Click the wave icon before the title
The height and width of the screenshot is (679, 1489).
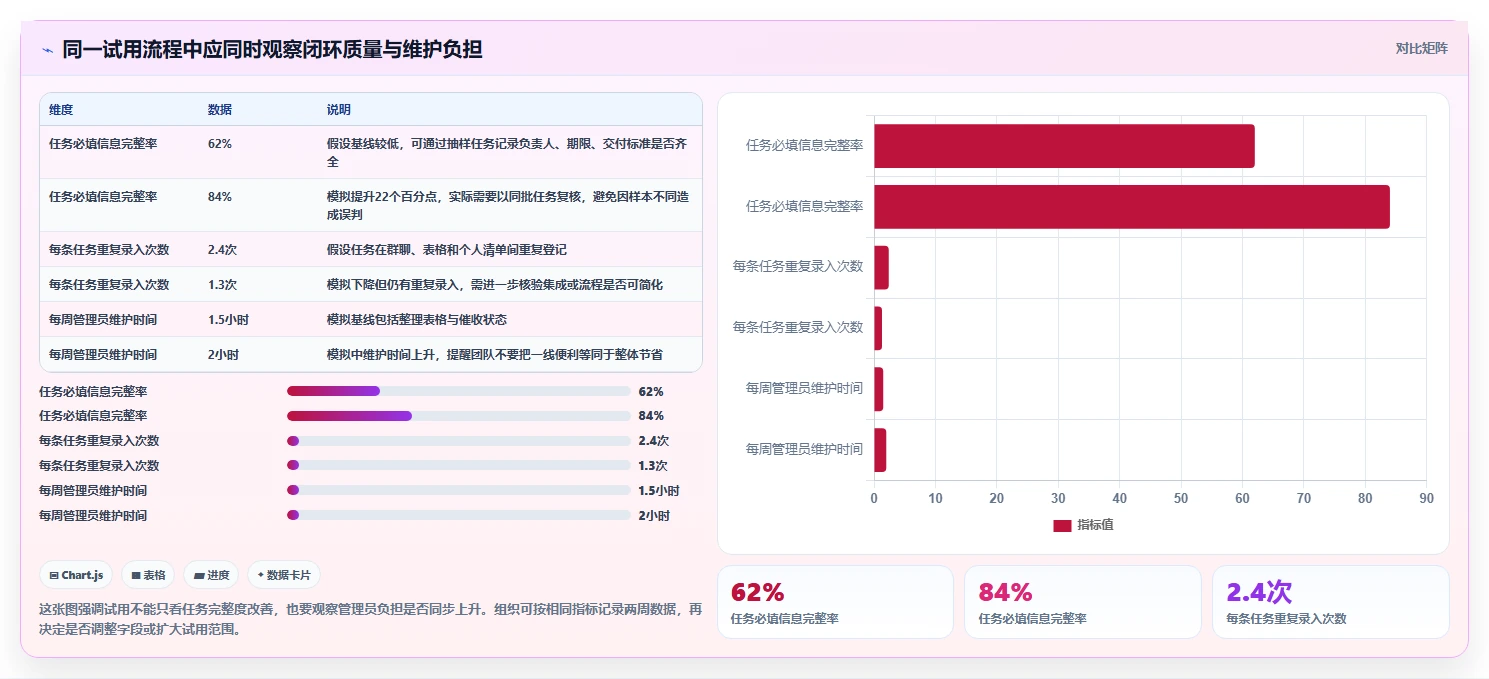(47, 49)
